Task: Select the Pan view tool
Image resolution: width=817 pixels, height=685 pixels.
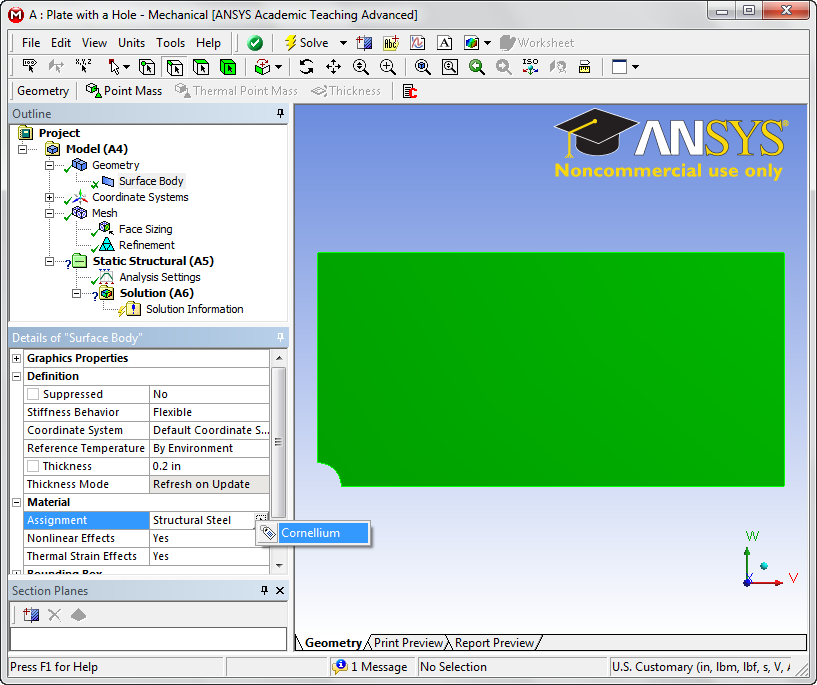Action: coord(333,67)
